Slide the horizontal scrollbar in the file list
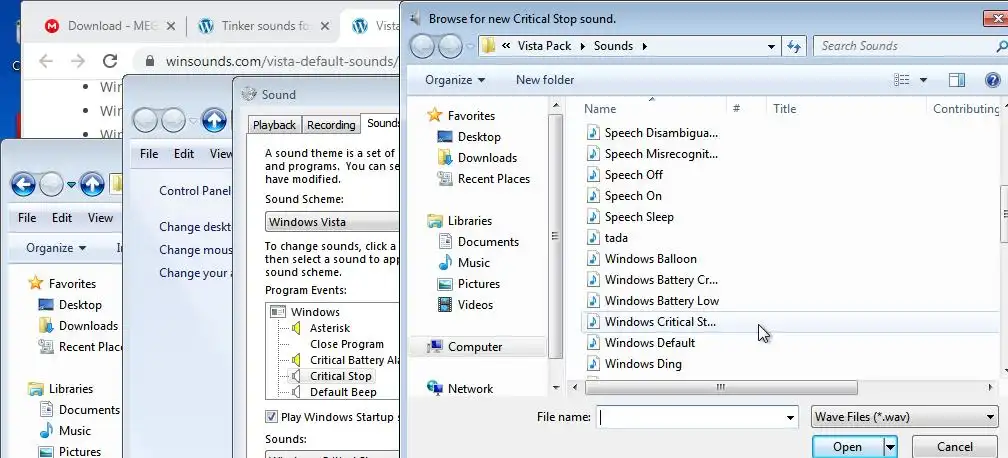The width and height of the screenshot is (1008, 458). (x=721, y=387)
